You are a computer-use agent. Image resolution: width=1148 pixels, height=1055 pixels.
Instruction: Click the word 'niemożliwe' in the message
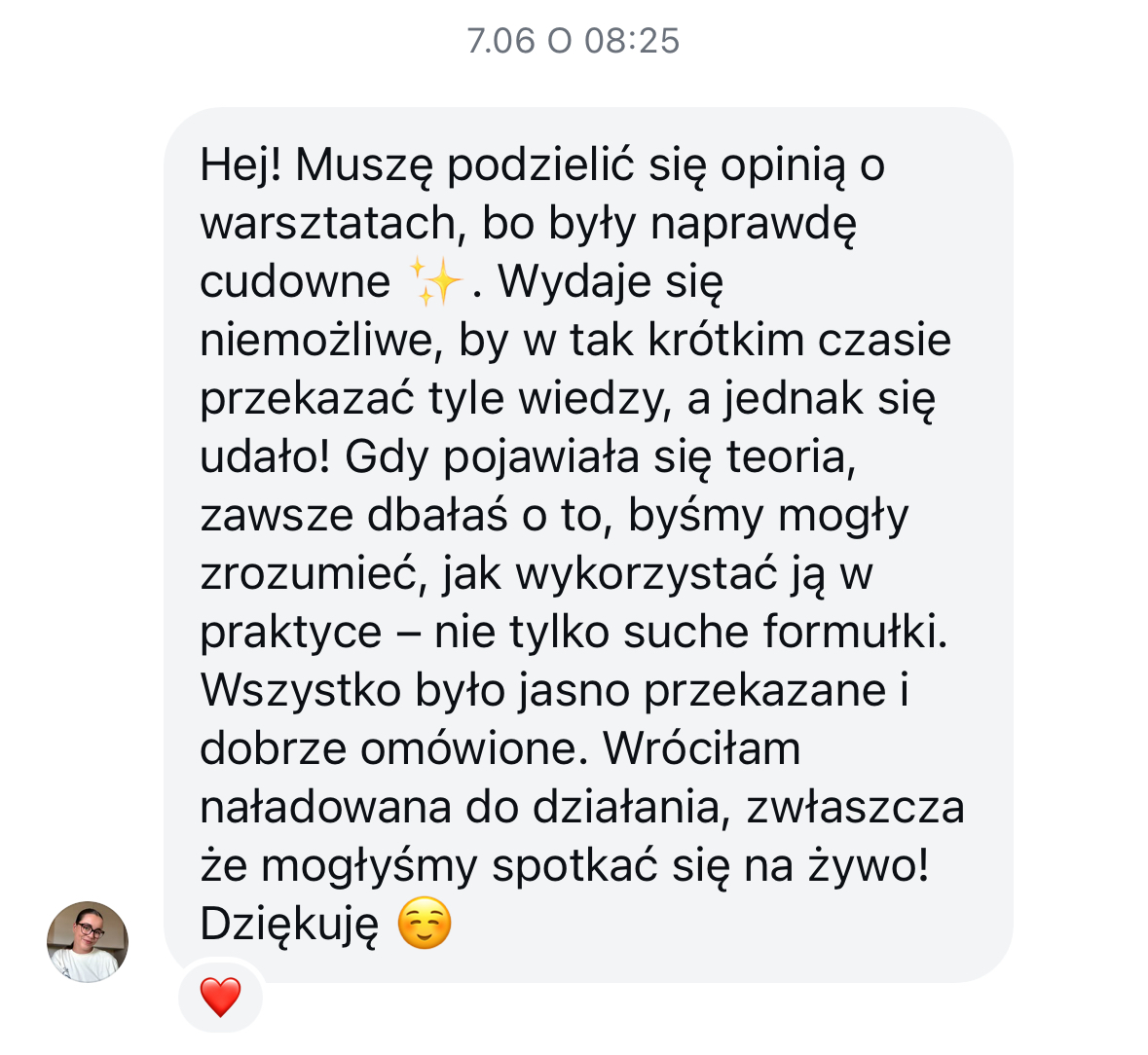pyautogui.click(x=321, y=341)
